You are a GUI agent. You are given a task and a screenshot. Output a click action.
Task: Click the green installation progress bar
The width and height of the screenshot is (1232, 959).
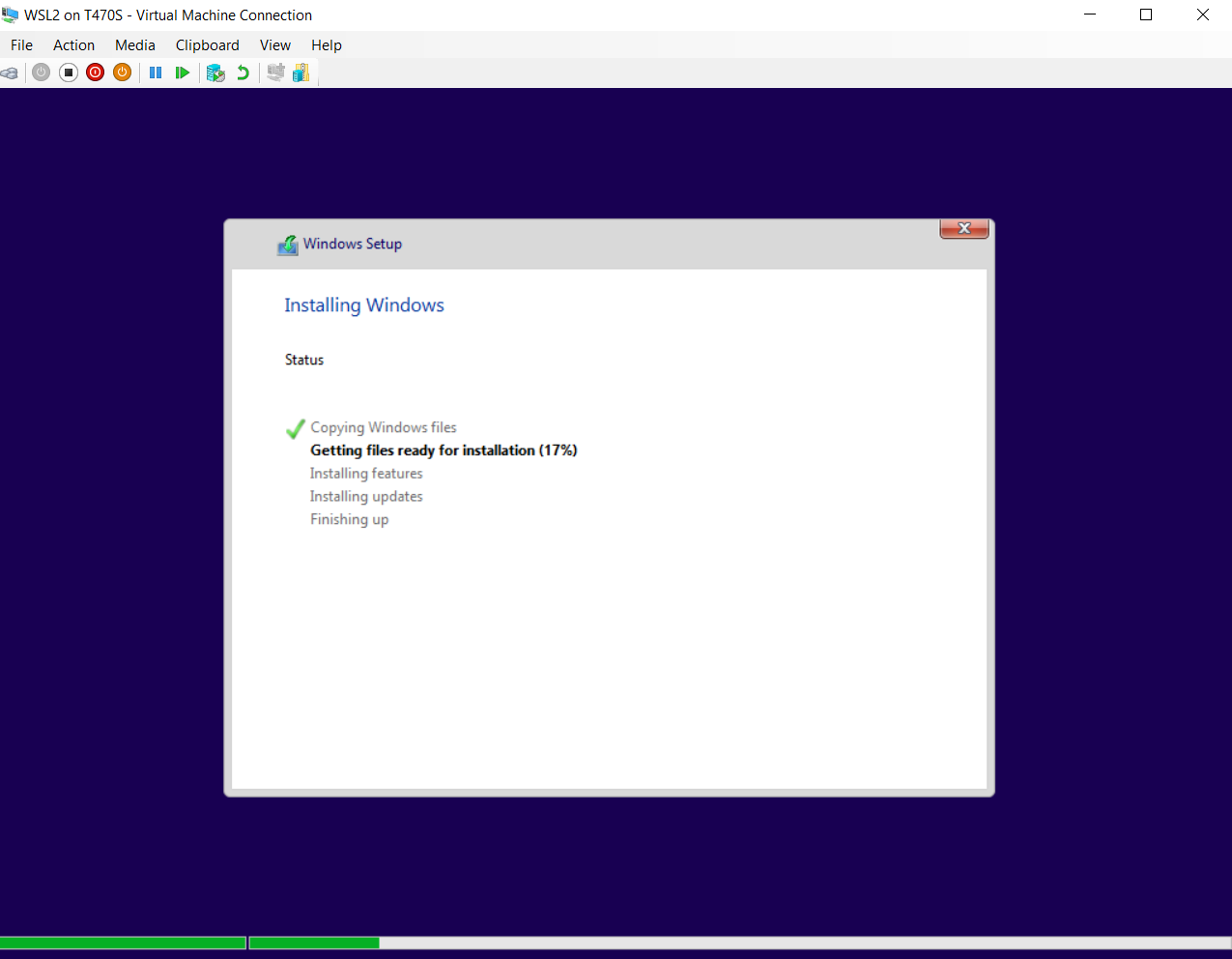123,943
